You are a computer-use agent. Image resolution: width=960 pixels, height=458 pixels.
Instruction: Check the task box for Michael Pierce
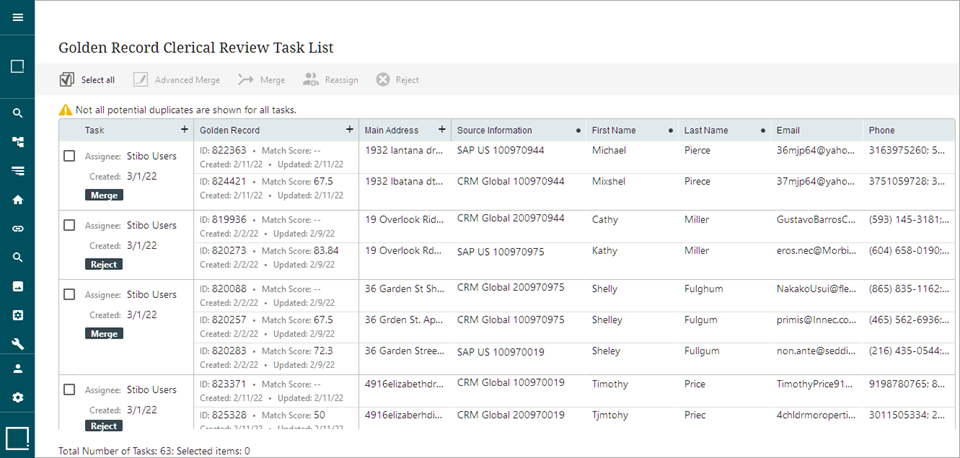[69, 156]
